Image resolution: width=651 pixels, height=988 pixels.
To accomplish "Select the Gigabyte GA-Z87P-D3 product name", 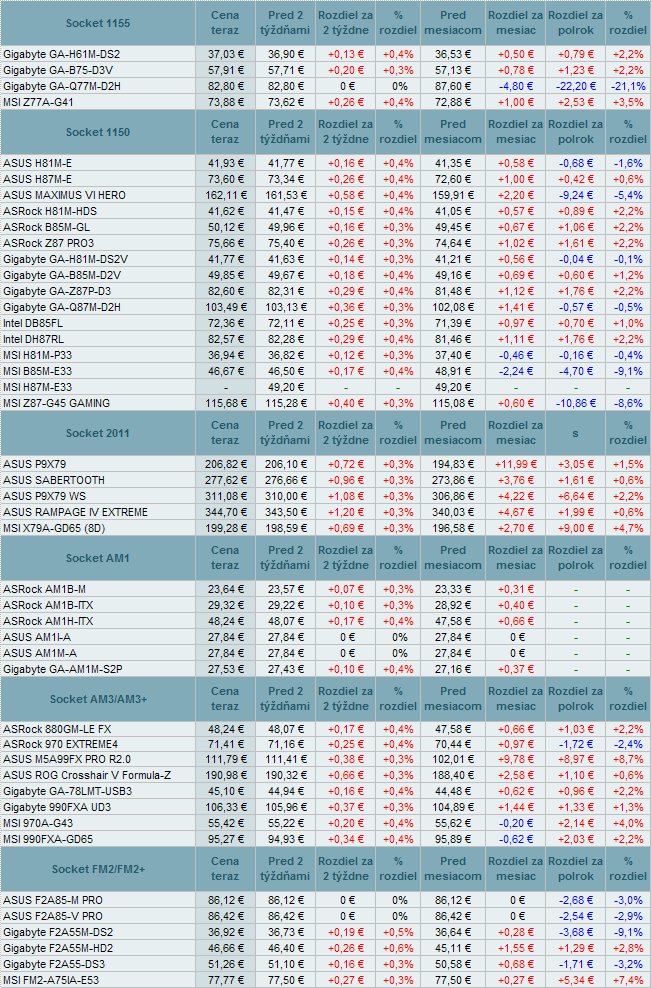I will pos(57,291).
